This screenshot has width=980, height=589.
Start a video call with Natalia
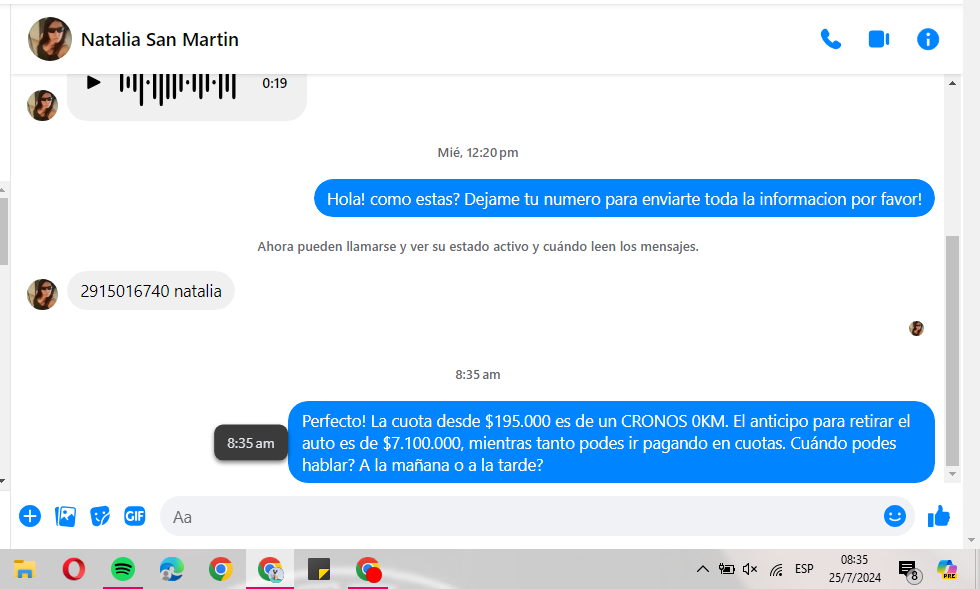[879, 39]
